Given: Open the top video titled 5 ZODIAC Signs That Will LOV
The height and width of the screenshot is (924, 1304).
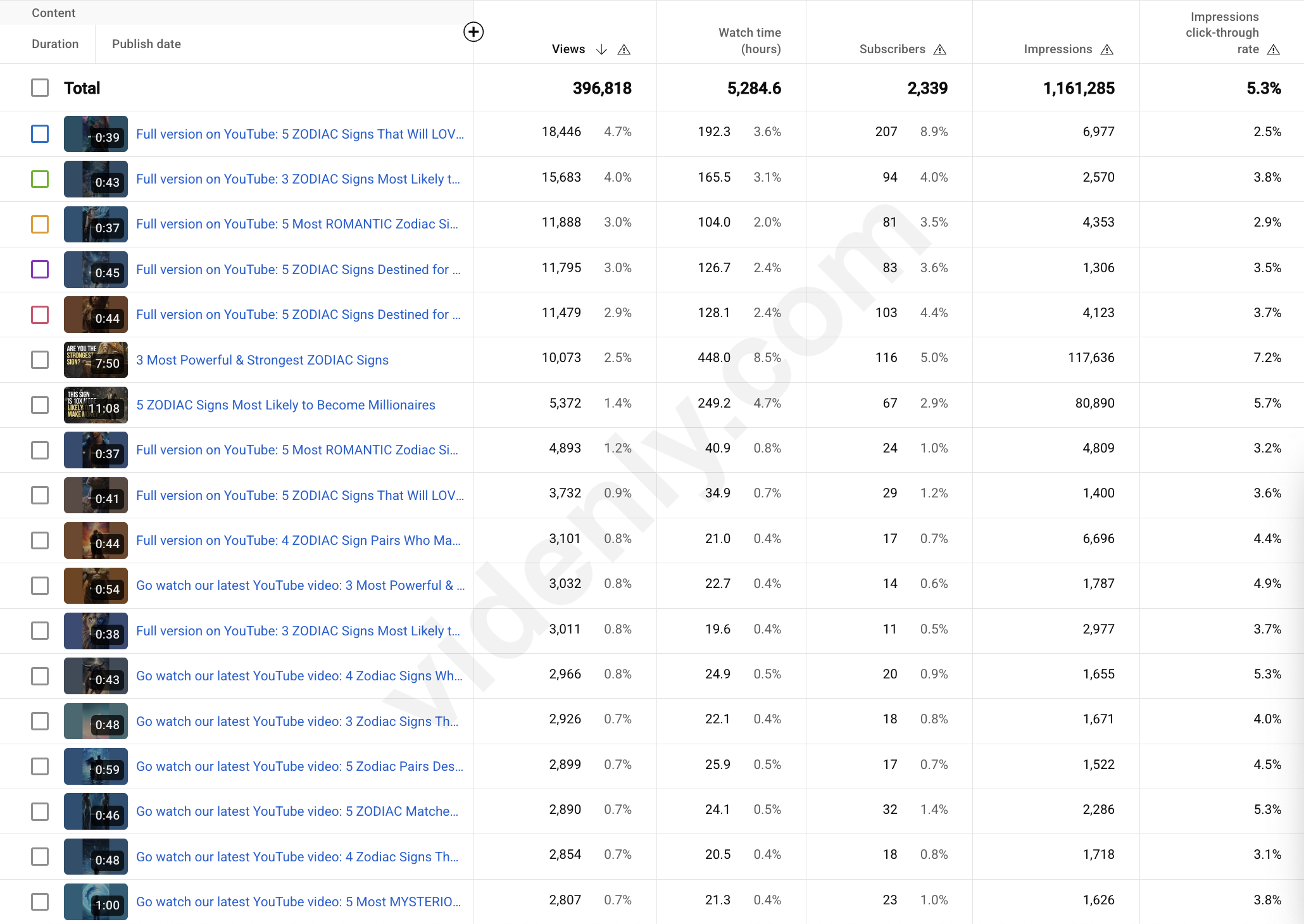Looking at the screenshot, I should coord(301,134).
